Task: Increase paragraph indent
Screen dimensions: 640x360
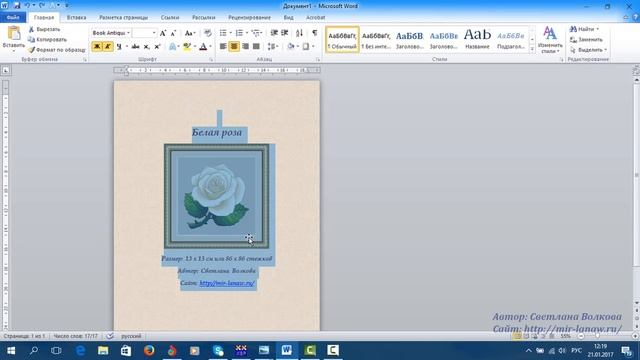Action: [x=285, y=33]
